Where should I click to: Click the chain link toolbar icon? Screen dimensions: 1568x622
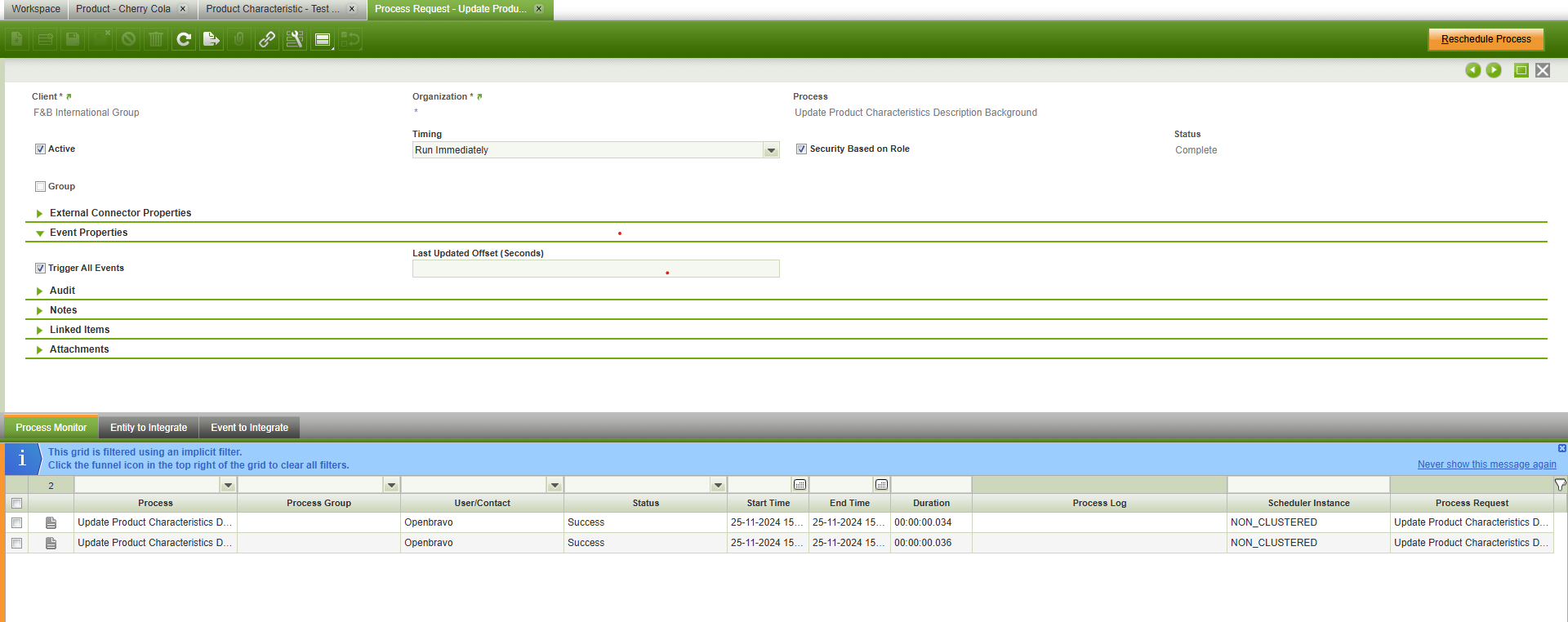point(267,39)
